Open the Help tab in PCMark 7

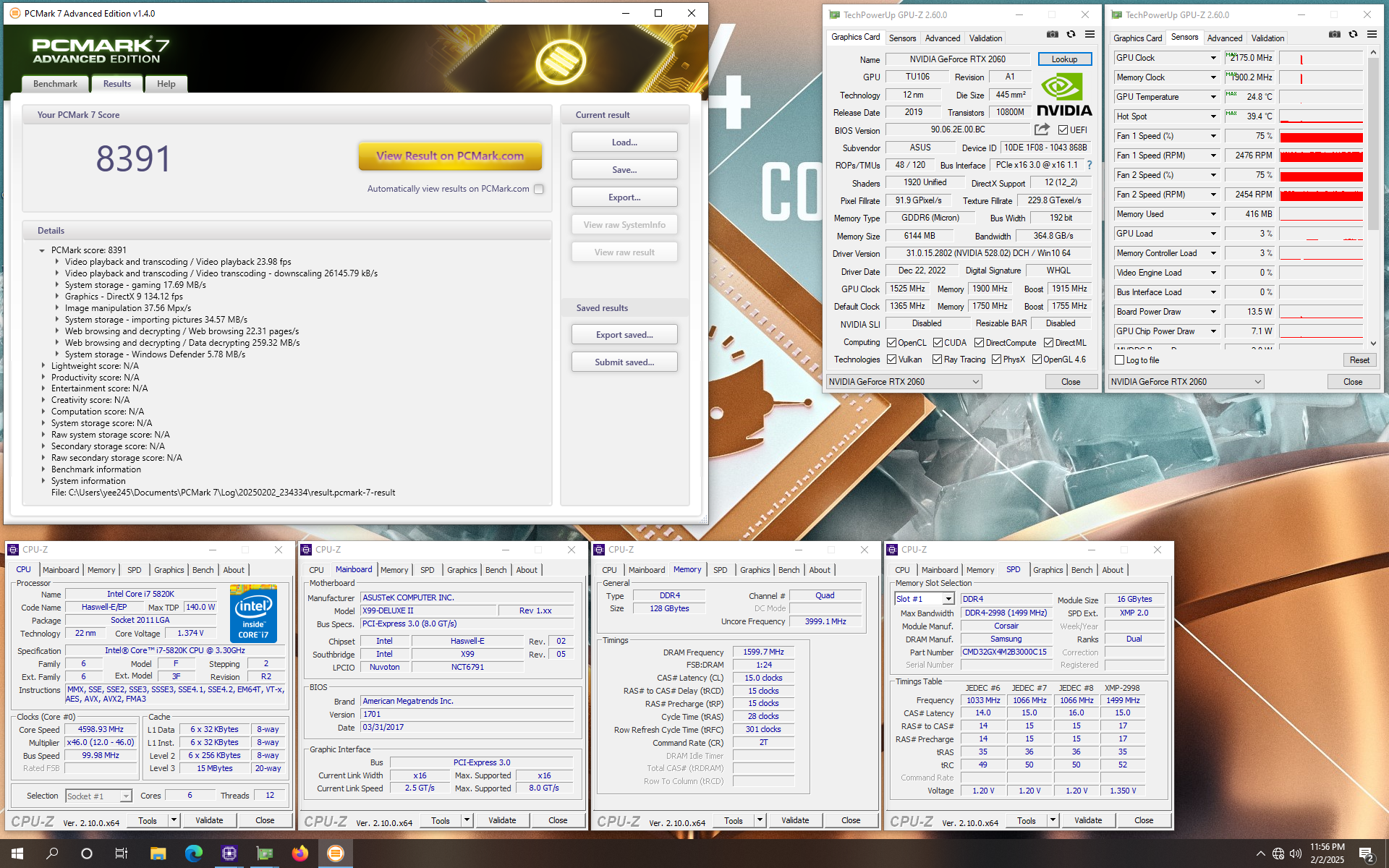pos(166,84)
